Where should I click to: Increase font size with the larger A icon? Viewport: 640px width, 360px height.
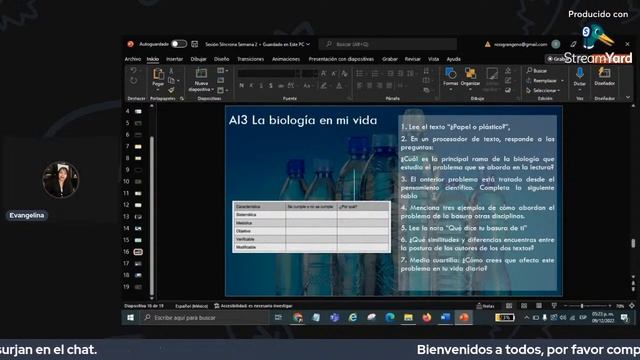pos(324,73)
